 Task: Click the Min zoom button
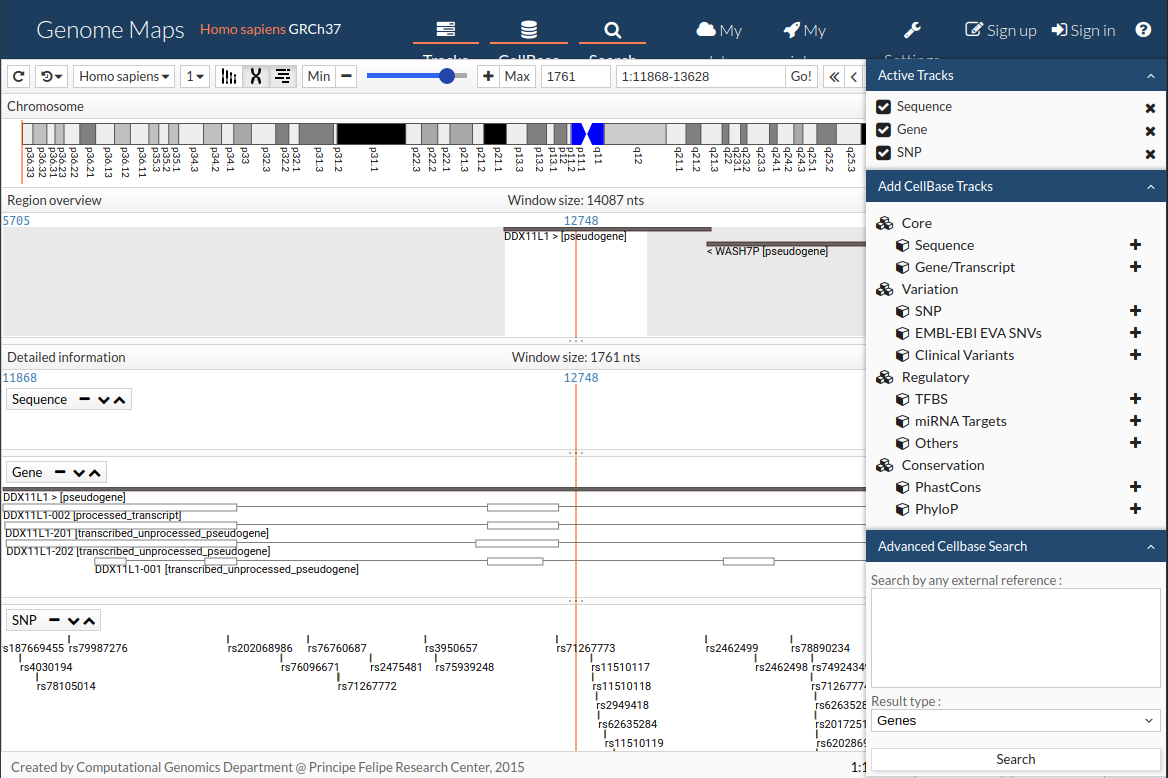coord(319,76)
